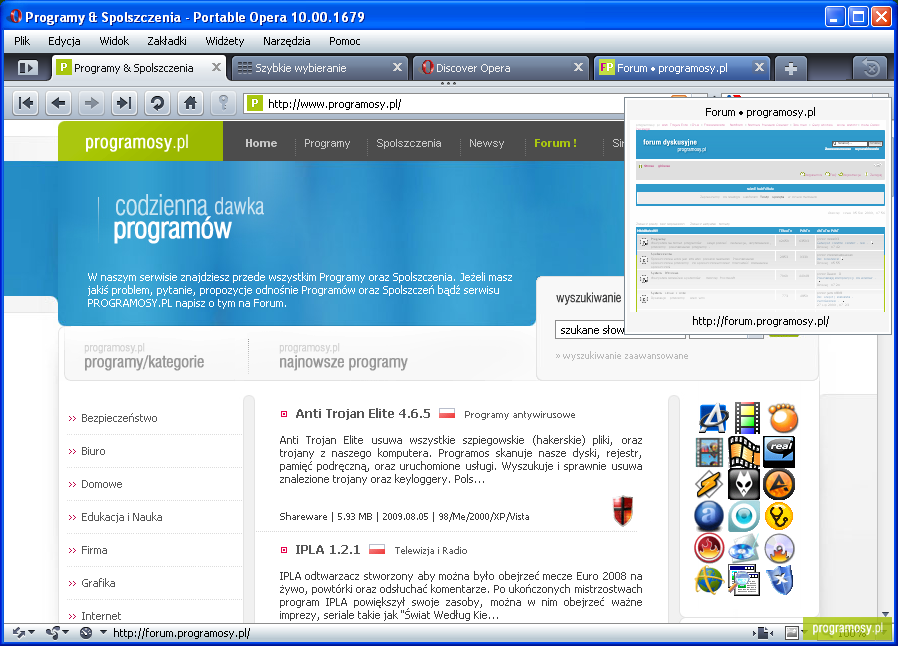
Task: Open the Edycja menu
Action: 64,41
